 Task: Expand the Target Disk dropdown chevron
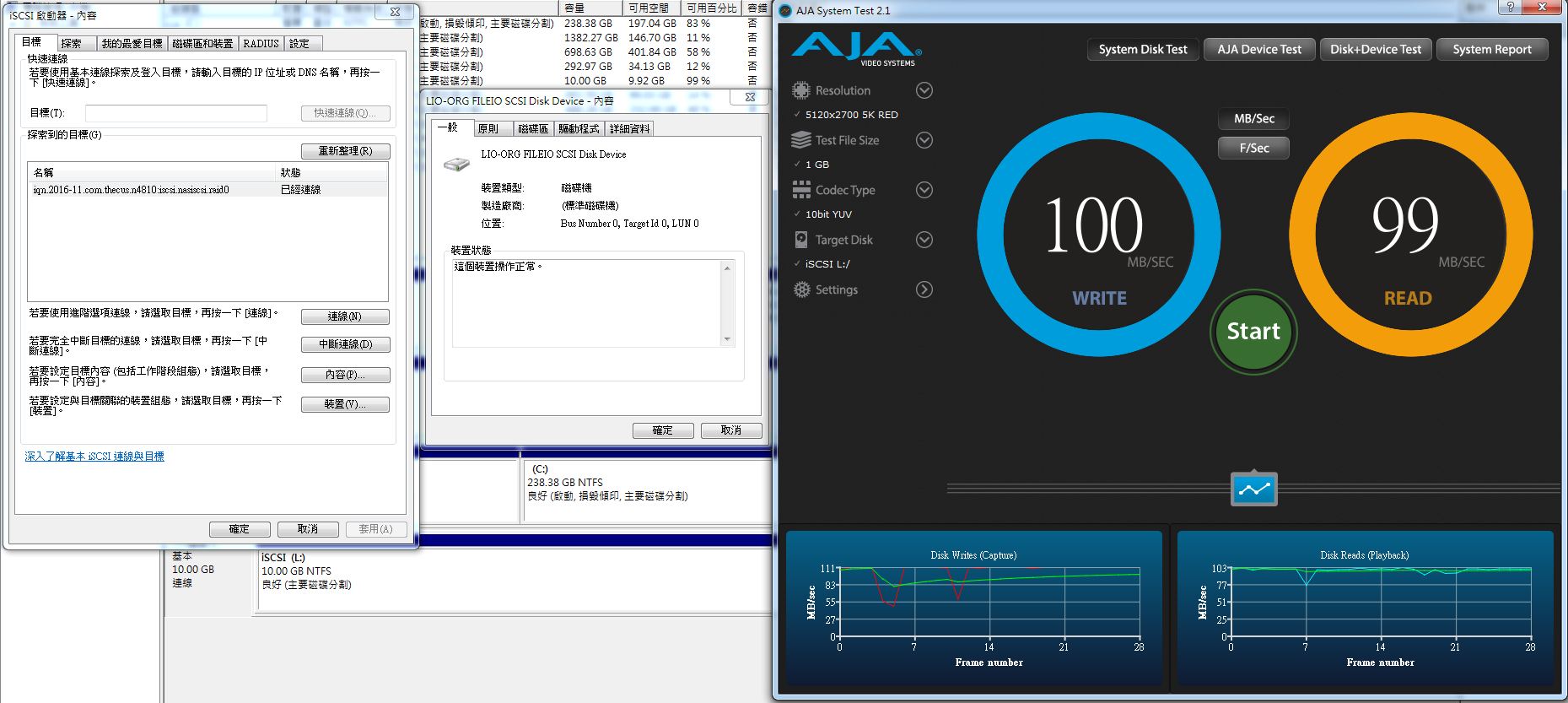pos(924,240)
